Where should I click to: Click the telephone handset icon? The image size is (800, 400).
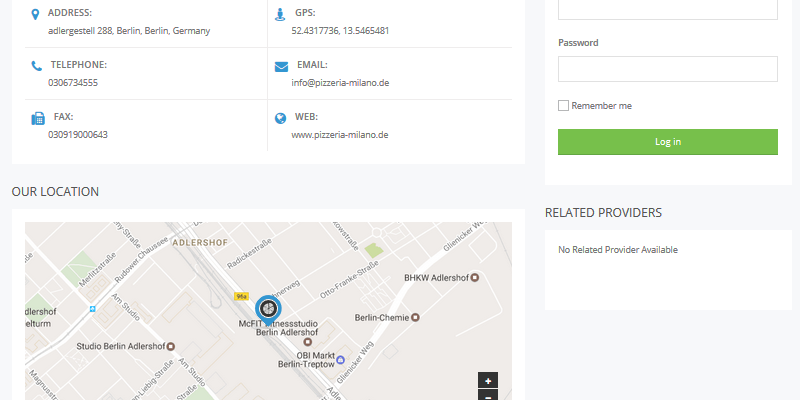pyautogui.click(x=37, y=66)
